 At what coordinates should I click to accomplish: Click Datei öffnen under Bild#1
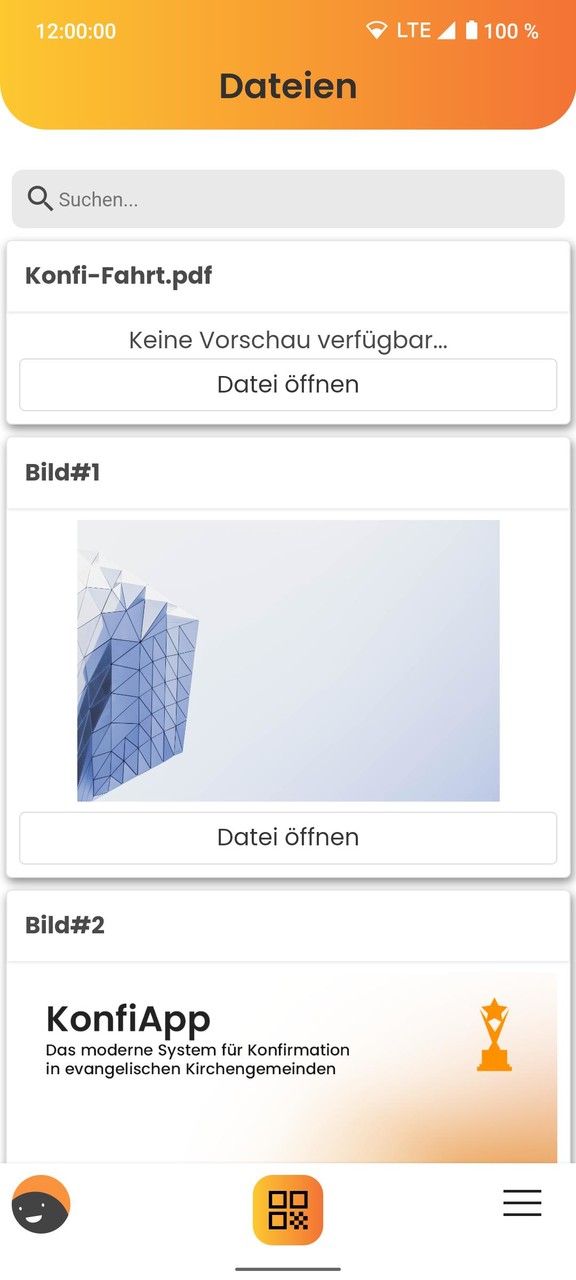pos(288,837)
